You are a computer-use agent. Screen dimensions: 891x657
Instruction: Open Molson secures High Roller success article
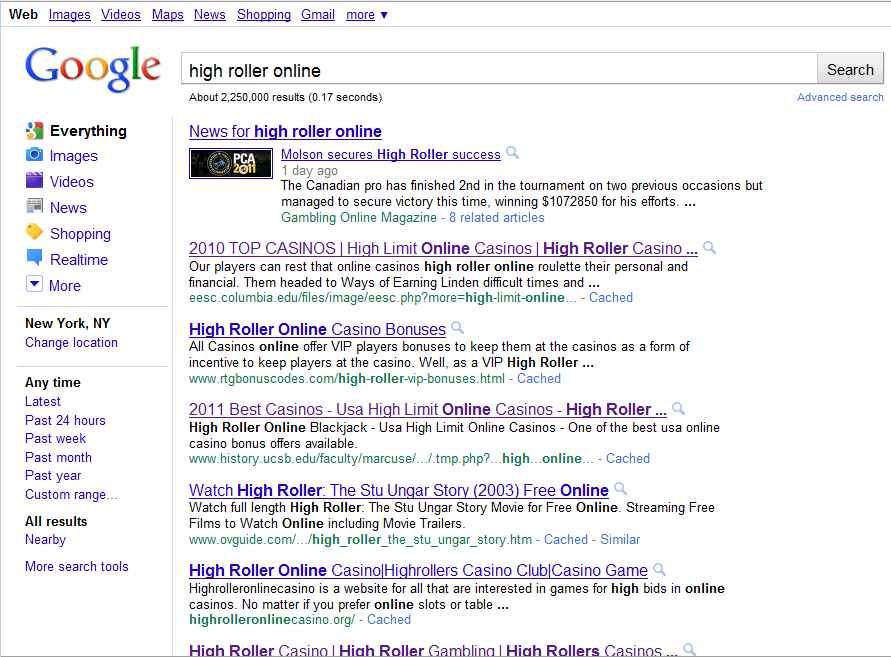[x=391, y=155]
